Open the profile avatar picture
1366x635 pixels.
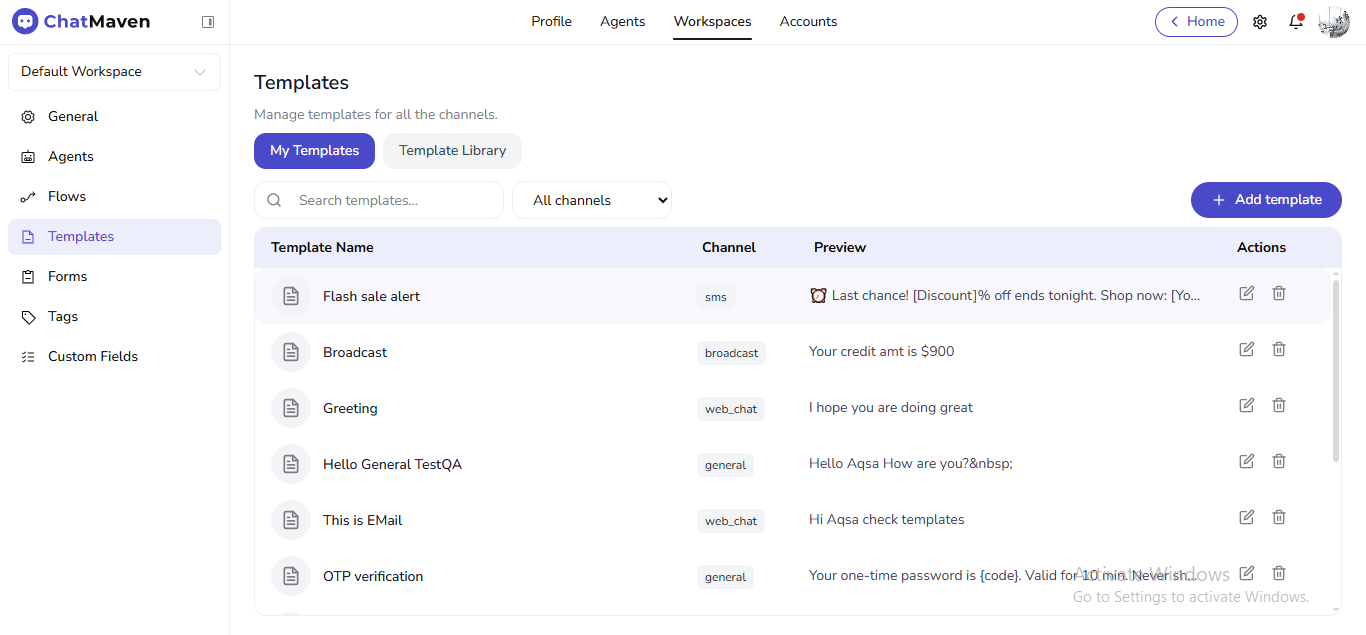click(1333, 21)
